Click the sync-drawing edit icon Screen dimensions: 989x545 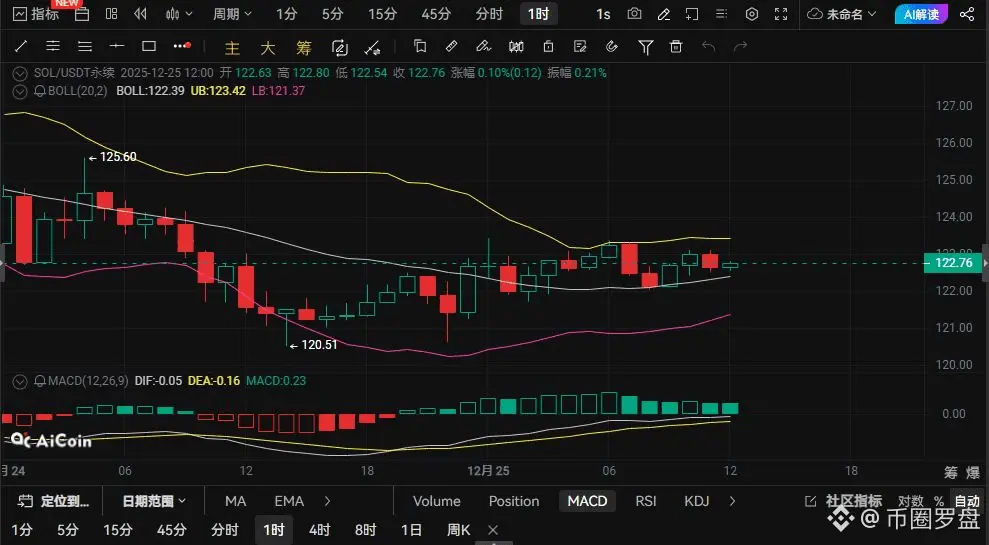pyautogui.click(x=339, y=47)
